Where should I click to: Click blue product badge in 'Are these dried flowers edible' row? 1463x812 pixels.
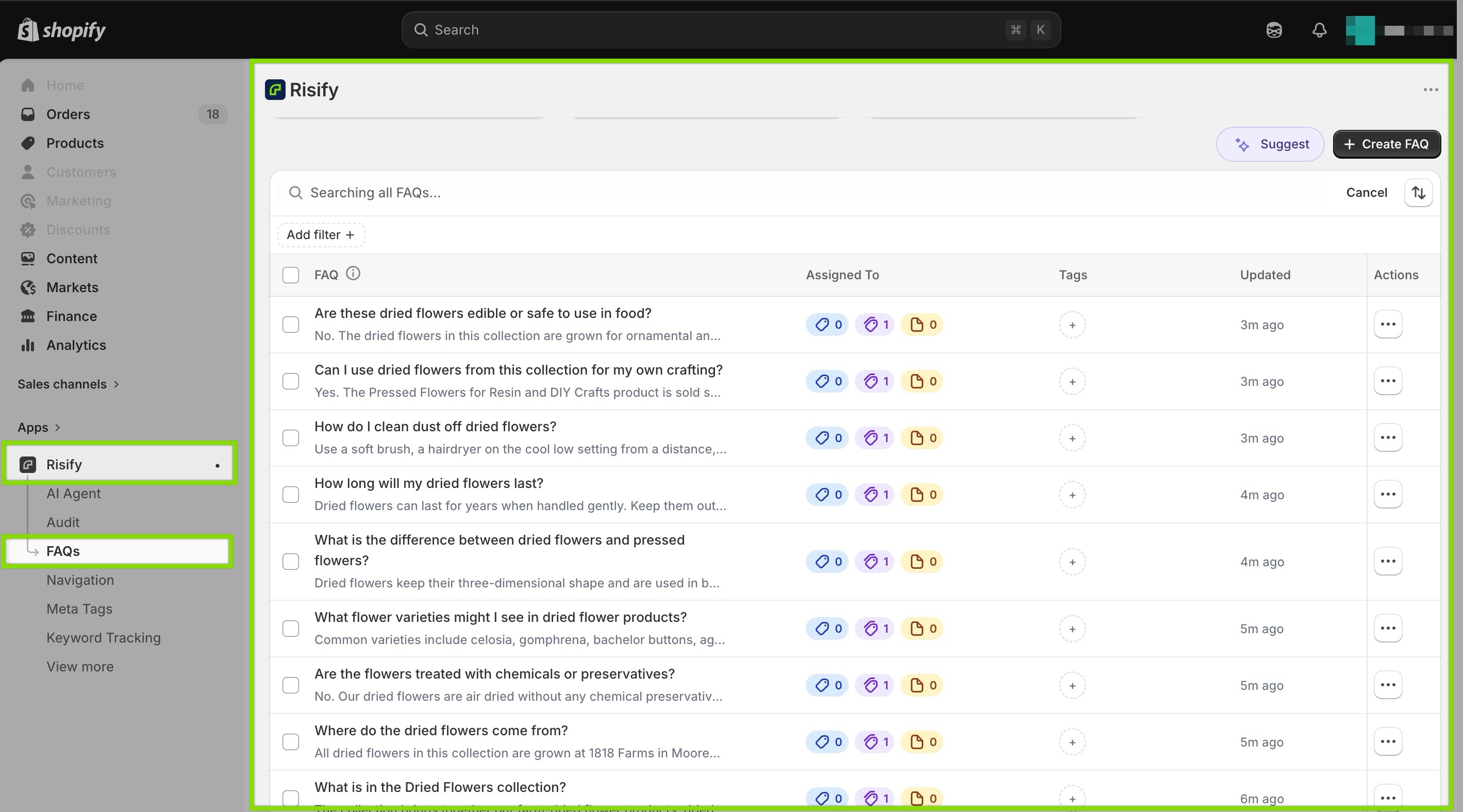tap(827, 325)
